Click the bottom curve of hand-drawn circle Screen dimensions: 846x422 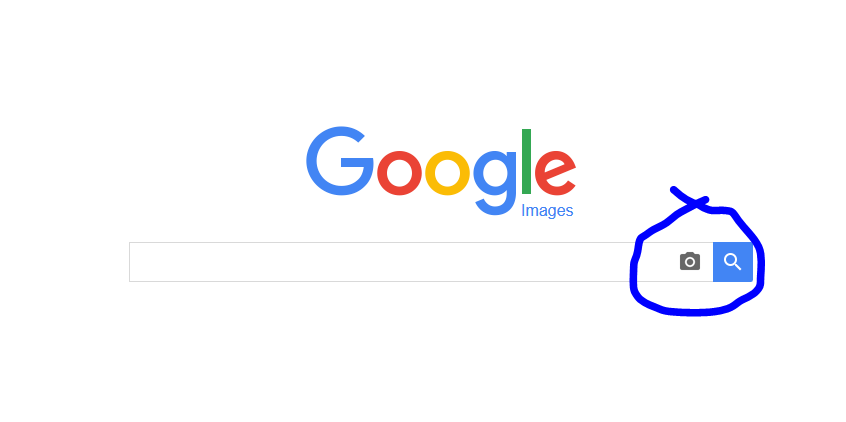[693, 311]
